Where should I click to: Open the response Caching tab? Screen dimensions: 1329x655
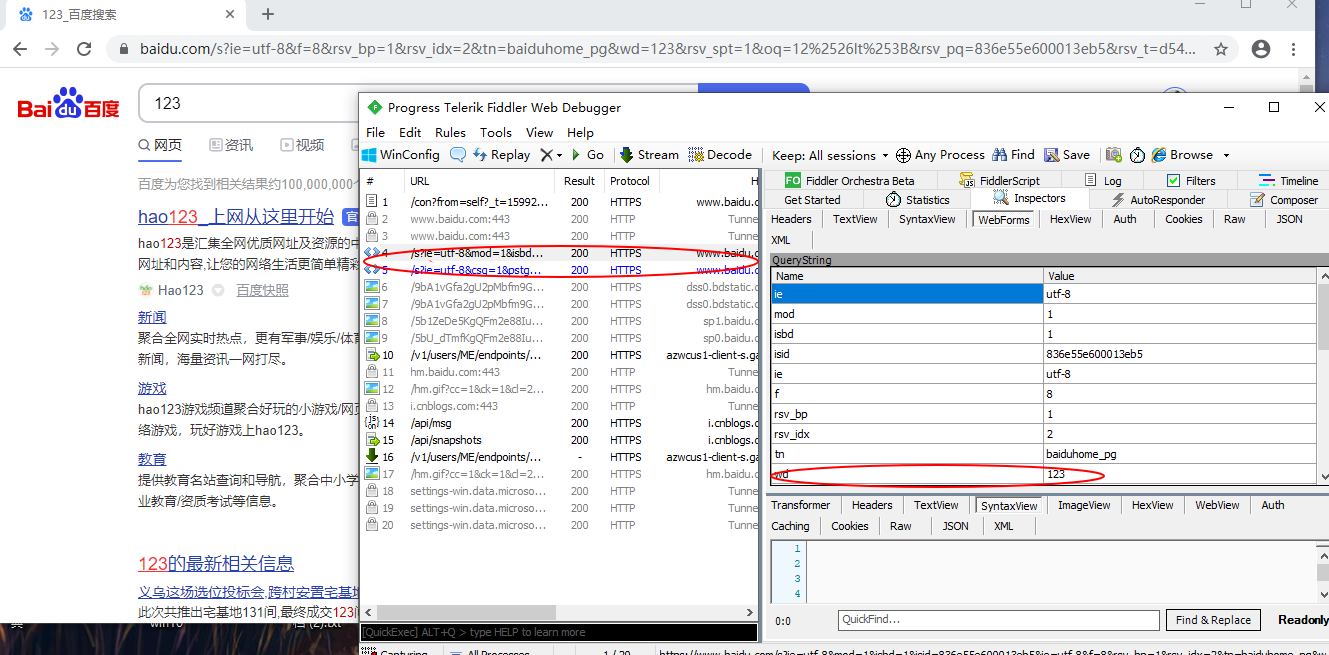point(790,526)
